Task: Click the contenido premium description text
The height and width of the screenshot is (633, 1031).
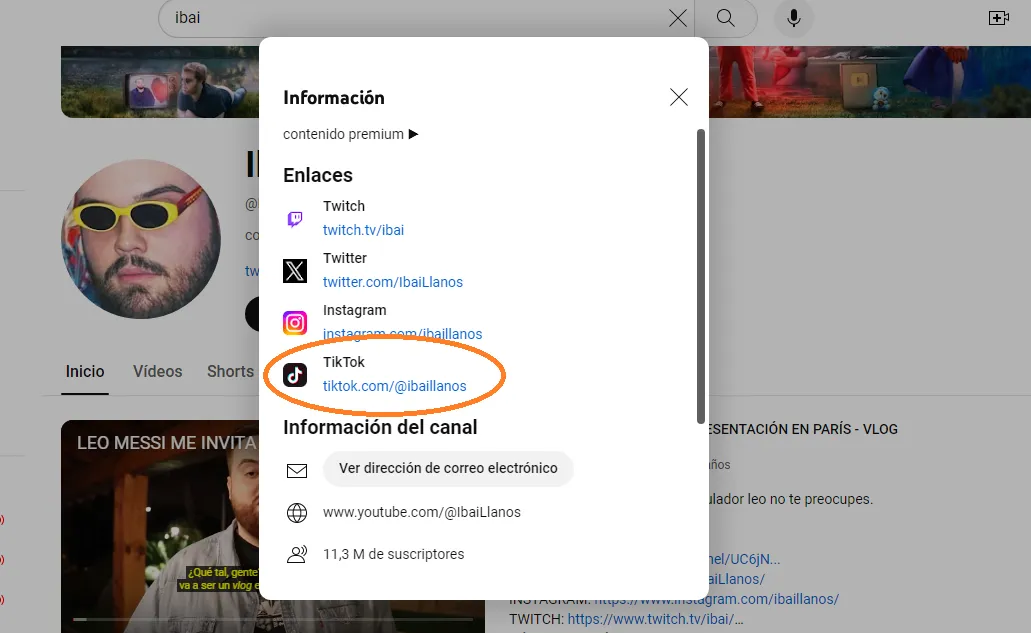Action: coord(350,134)
